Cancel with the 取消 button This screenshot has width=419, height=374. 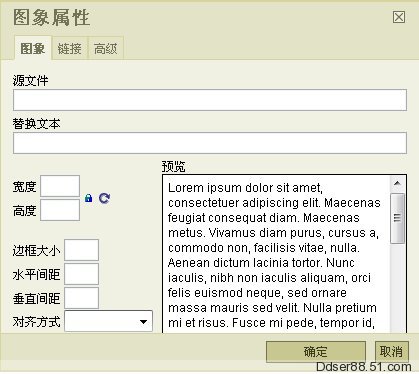(392, 351)
